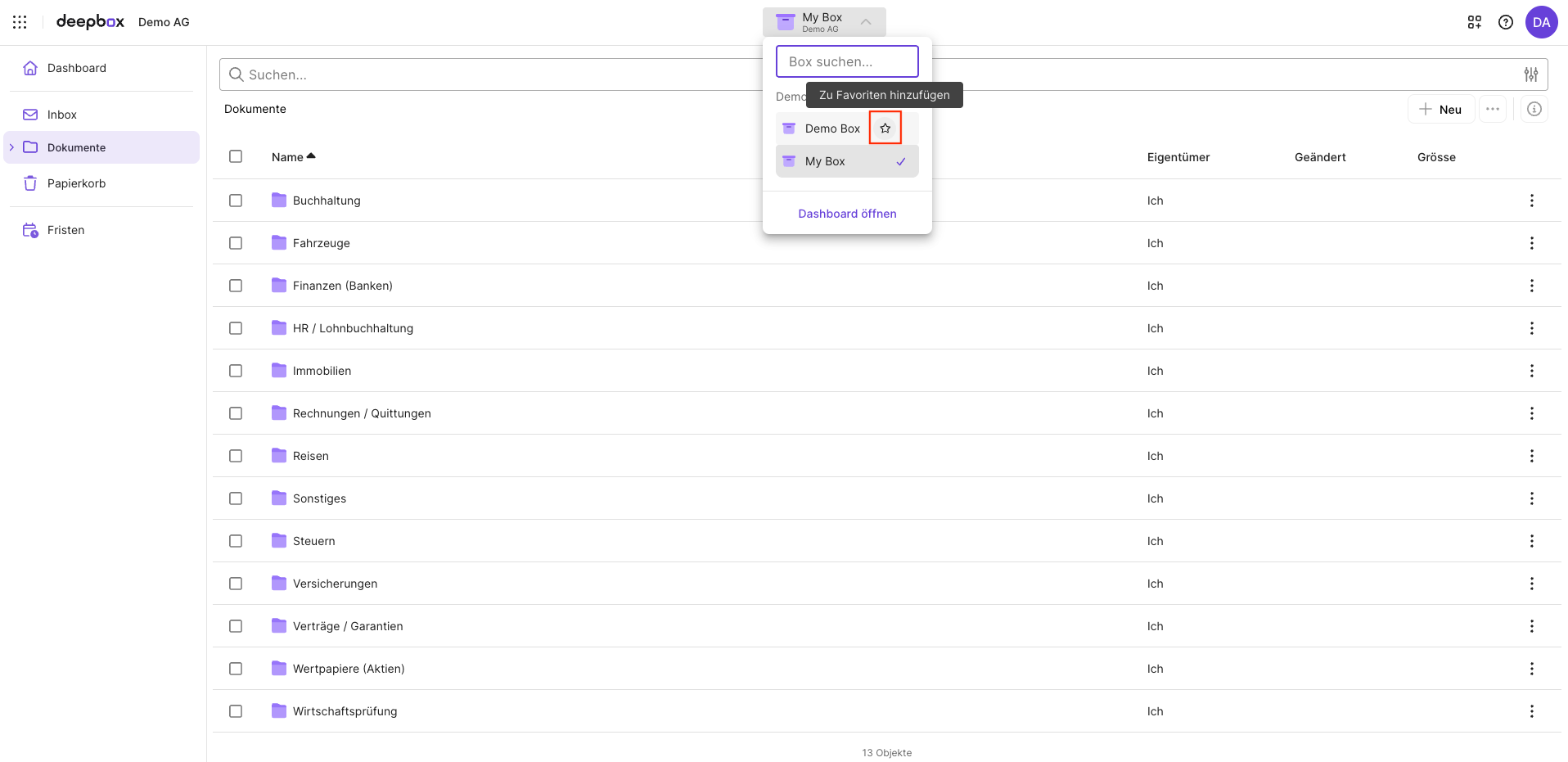Open the add apps icon in header

tap(1474, 22)
